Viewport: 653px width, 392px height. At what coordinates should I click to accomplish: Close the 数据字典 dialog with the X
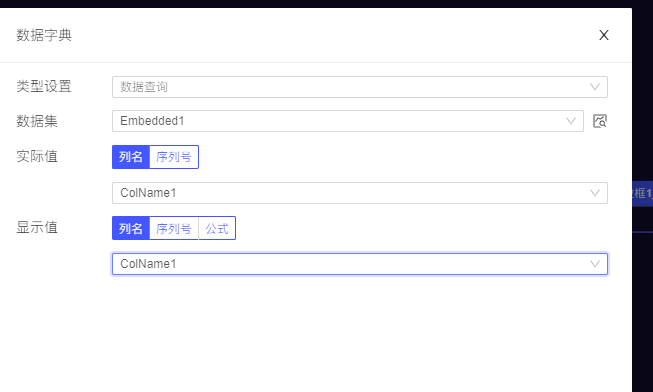coord(604,35)
